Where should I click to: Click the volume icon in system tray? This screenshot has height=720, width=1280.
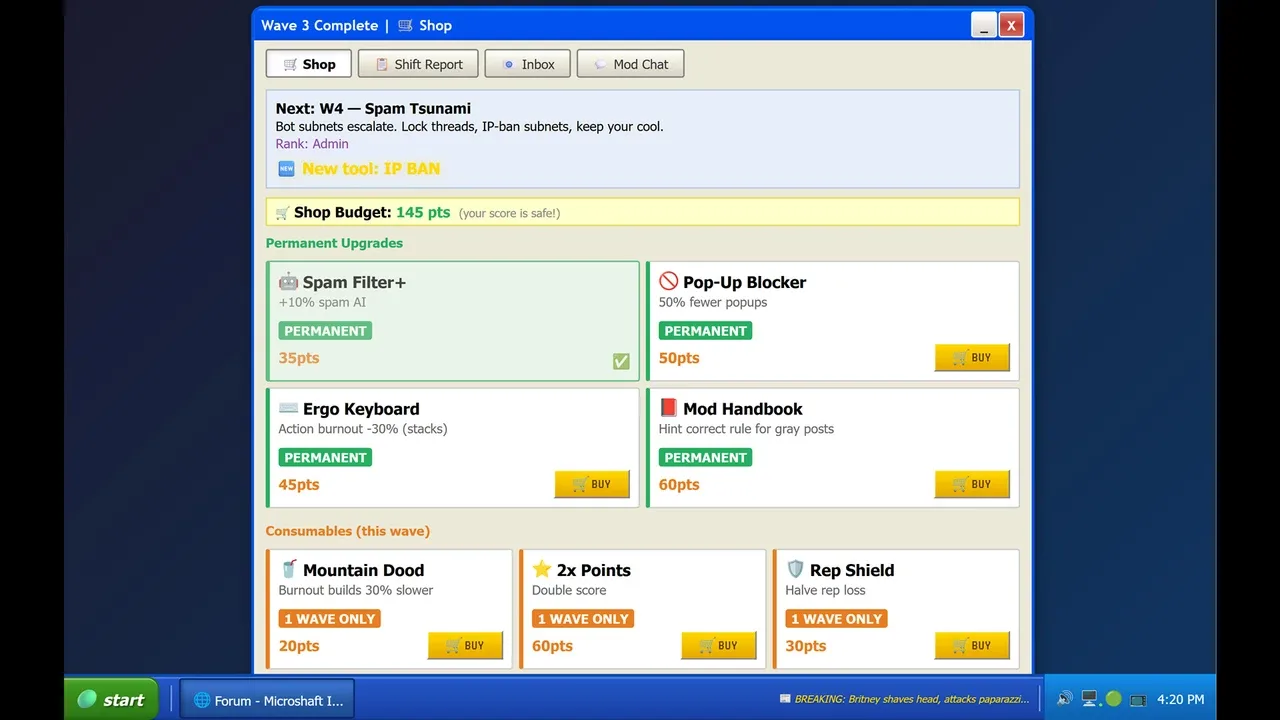(1064, 699)
